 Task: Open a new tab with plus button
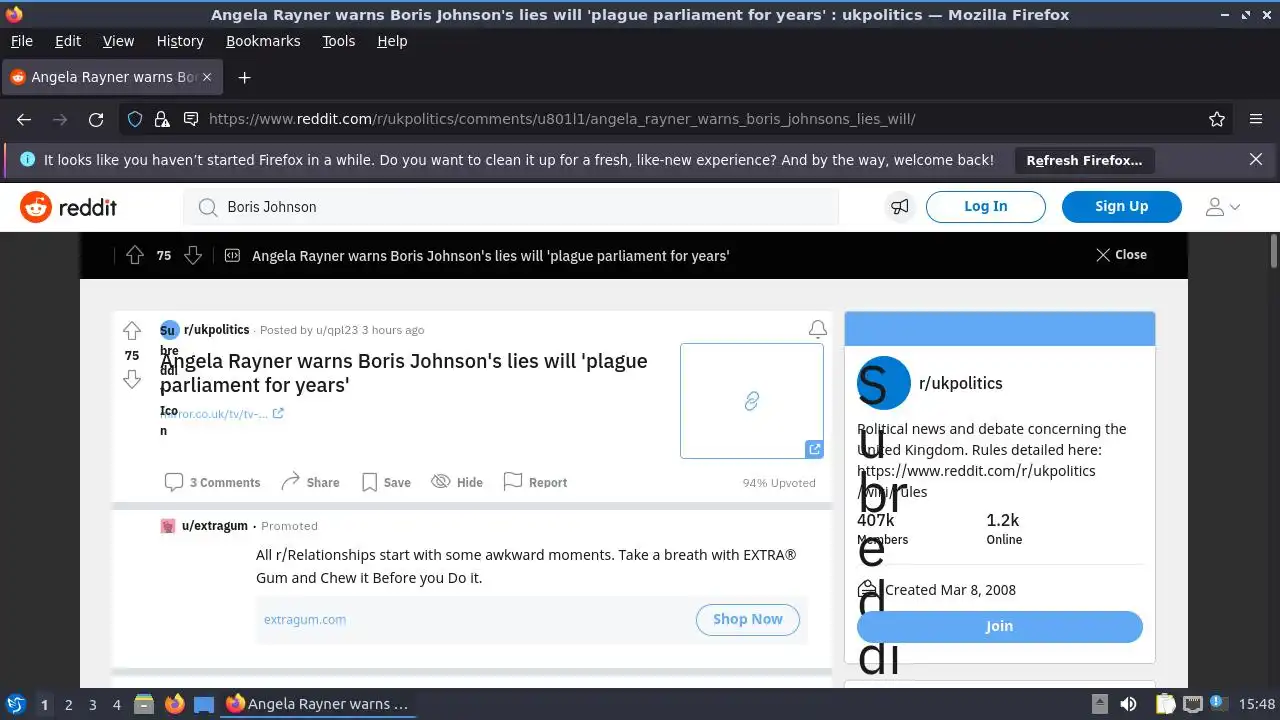[x=244, y=77]
